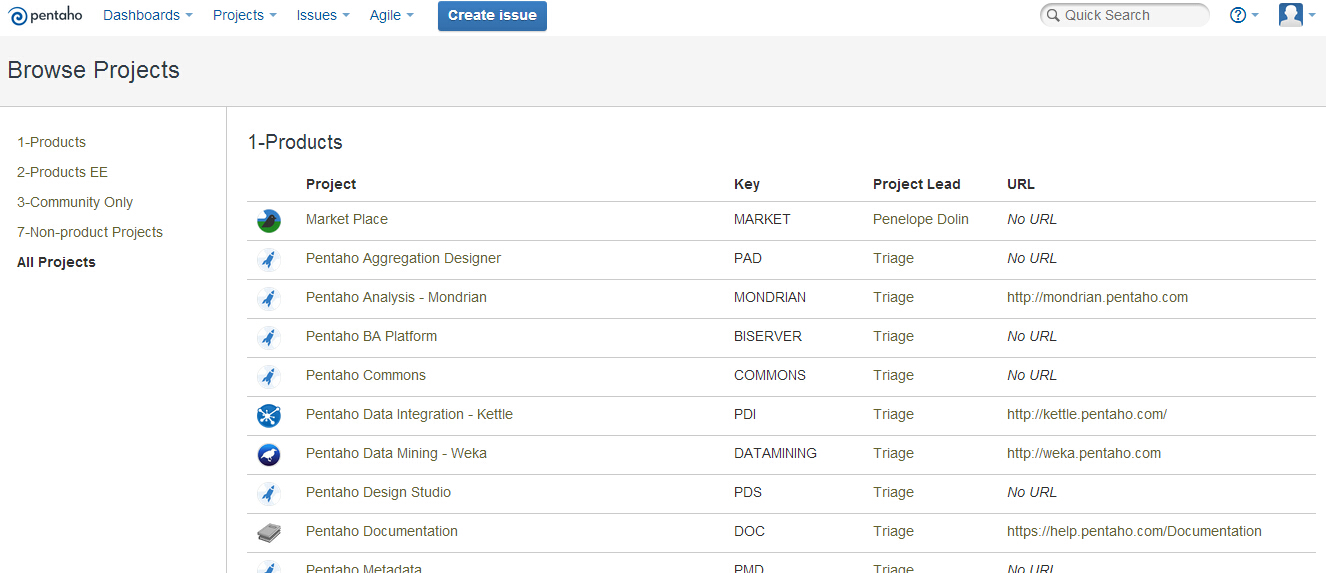Image resolution: width=1326 pixels, height=573 pixels.
Task: Expand the Agile dropdown menu
Action: 392,15
